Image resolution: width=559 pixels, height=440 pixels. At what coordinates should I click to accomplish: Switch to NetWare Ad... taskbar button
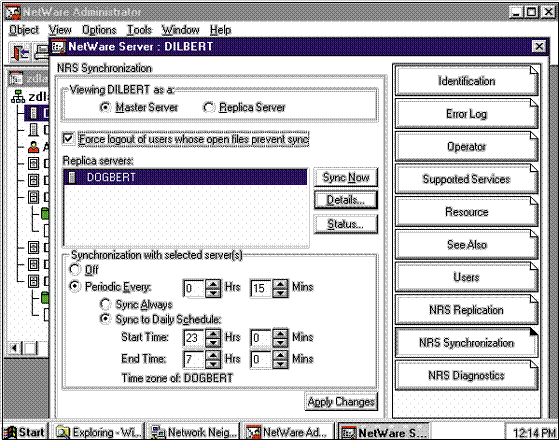[289, 432]
